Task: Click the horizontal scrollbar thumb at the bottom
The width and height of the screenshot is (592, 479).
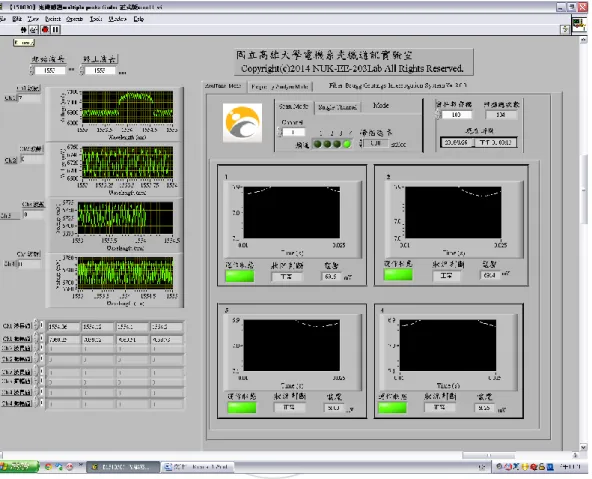Action: point(489,456)
